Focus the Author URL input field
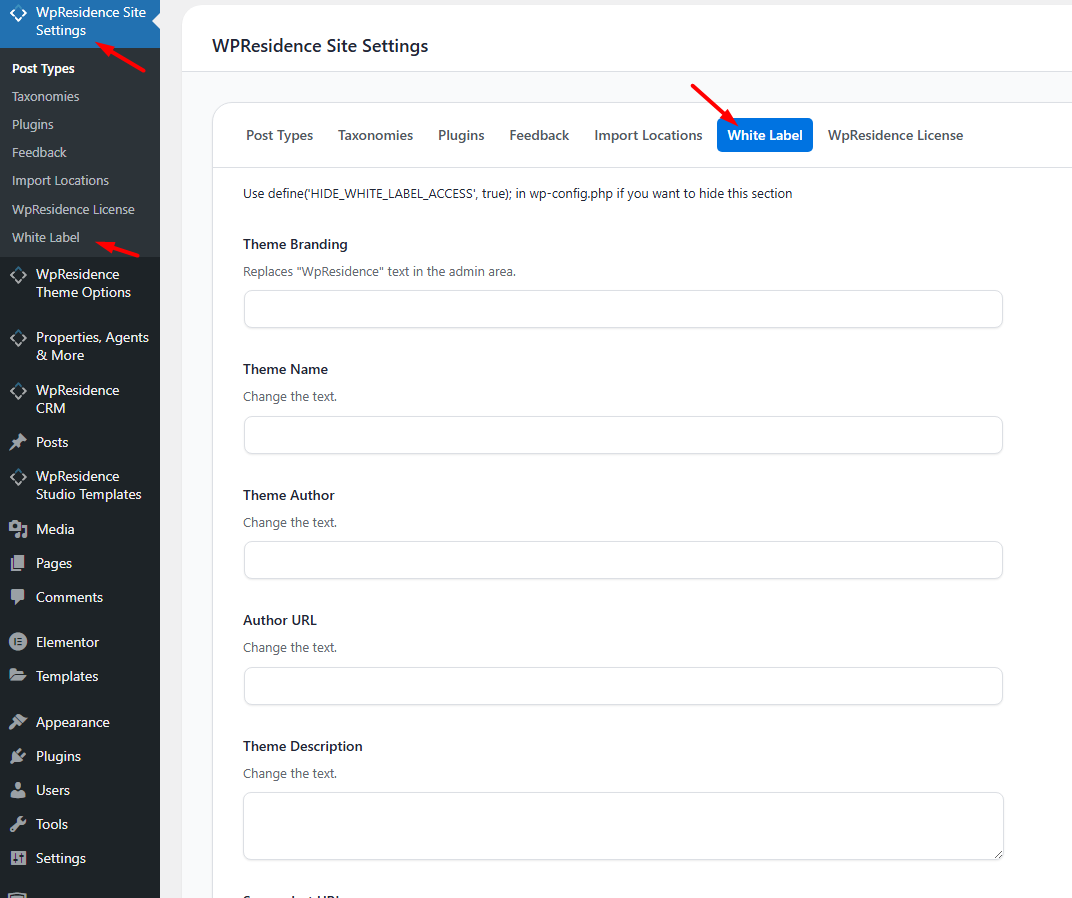Image resolution: width=1072 pixels, height=898 pixels. 623,686
